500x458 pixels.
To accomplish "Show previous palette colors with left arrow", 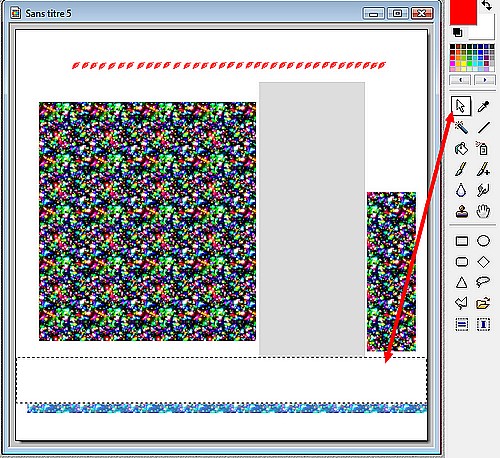I will (460, 80).
